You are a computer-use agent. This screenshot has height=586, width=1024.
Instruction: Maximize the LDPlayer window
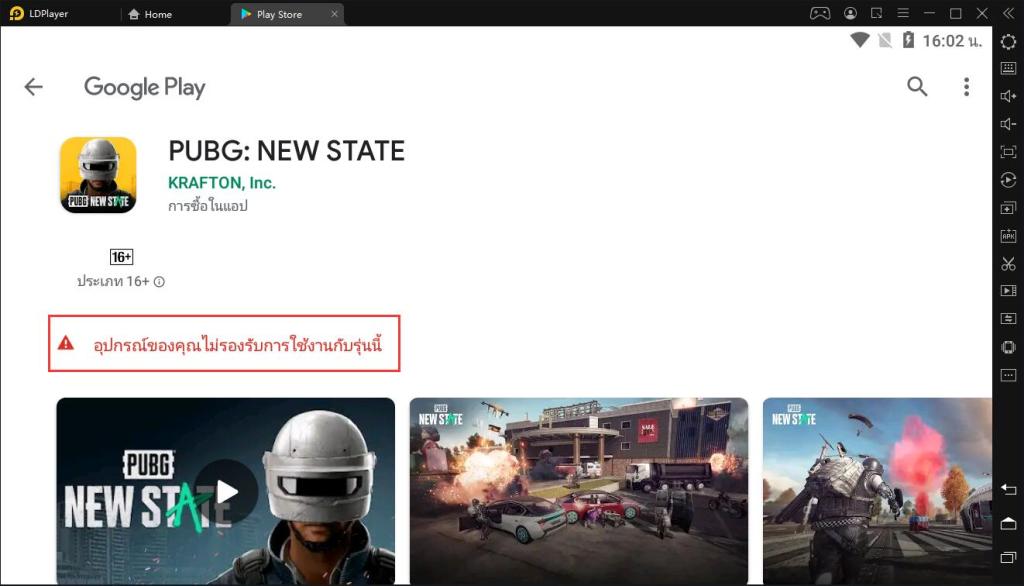coord(955,13)
